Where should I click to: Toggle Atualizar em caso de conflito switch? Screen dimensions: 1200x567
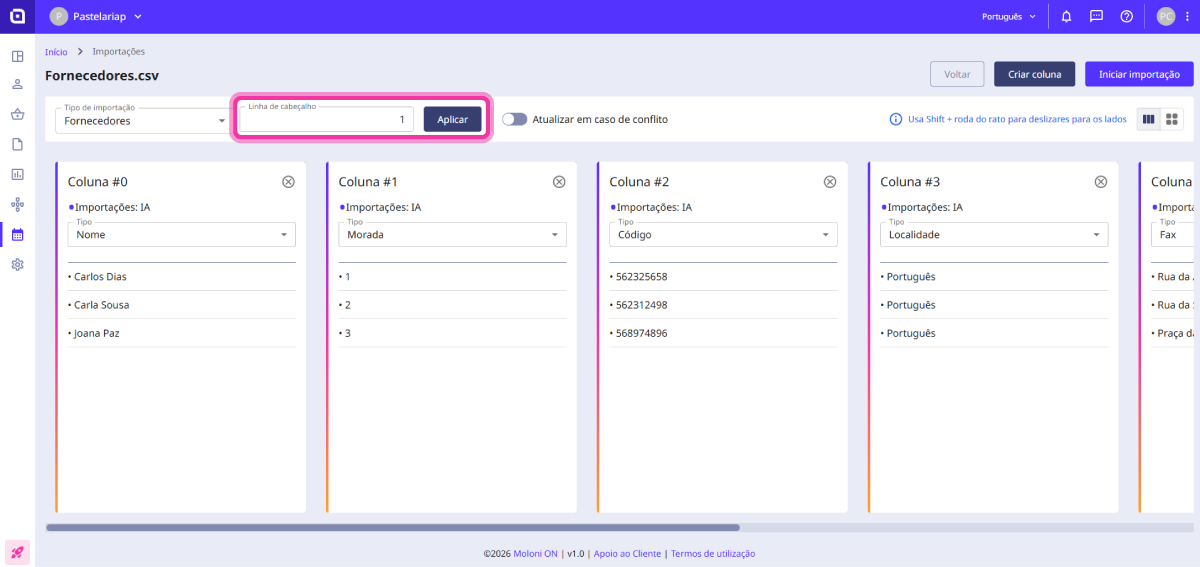[514, 119]
